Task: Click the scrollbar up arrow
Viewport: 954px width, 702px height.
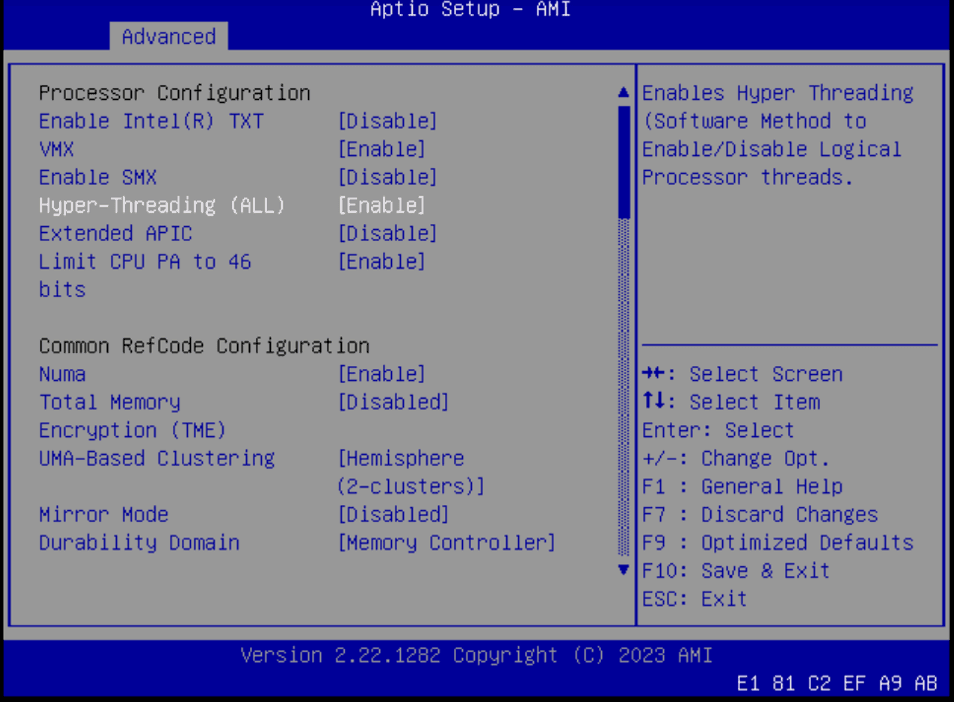Action: (623, 90)
